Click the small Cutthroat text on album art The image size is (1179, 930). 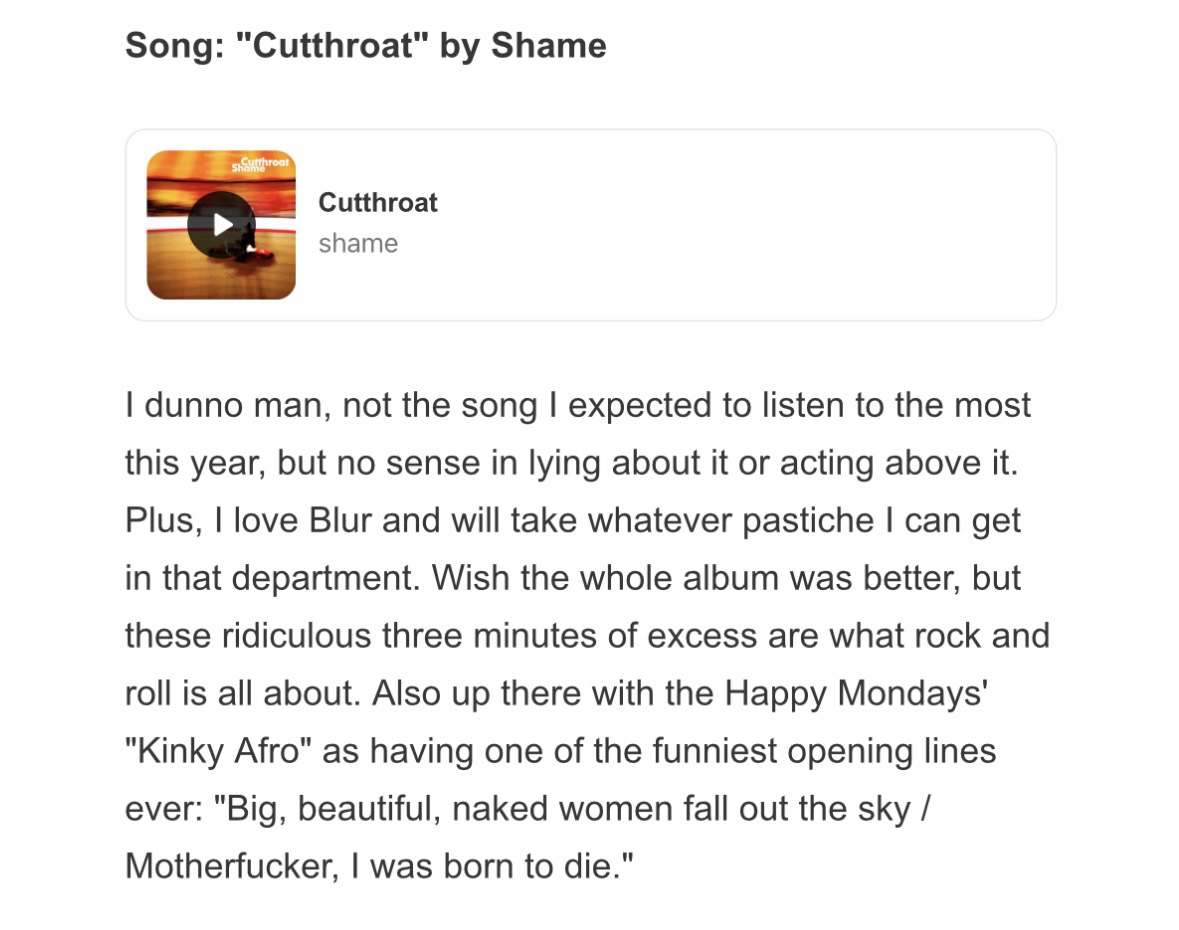click(265, 160)
